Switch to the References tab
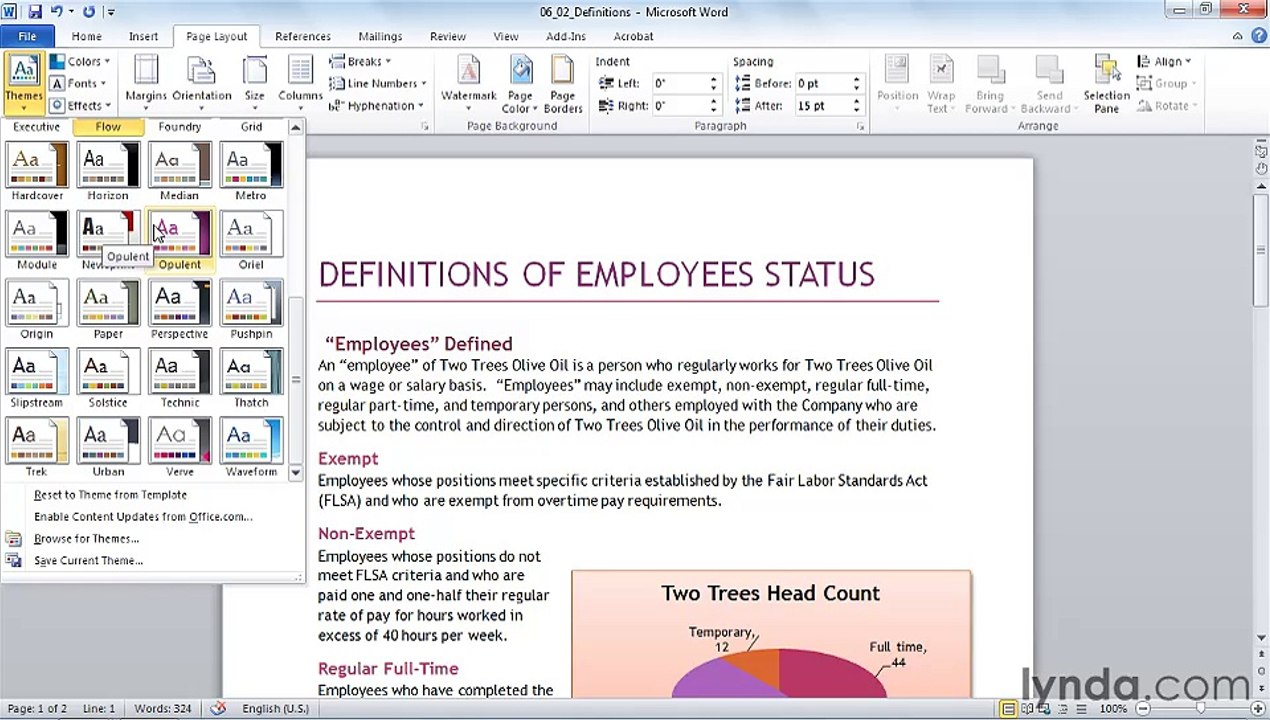1270x720 pixels. click(x=303, y=36)
